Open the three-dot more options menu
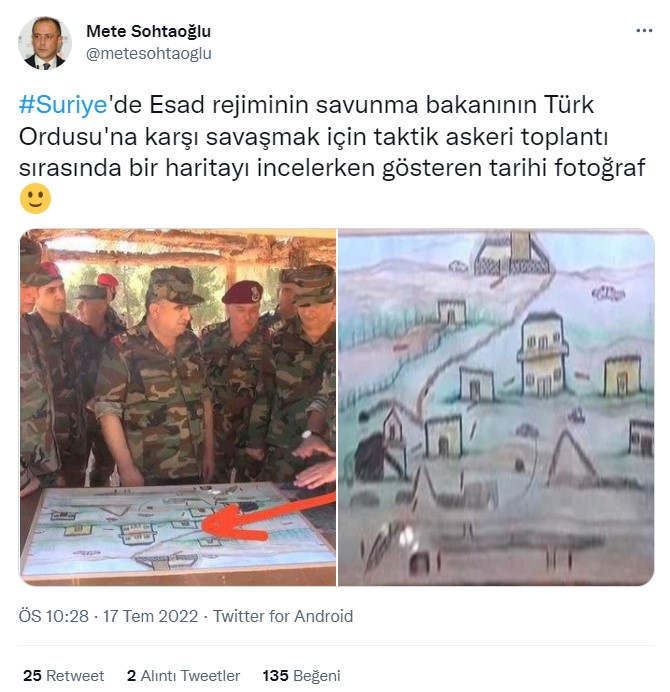 point(644,30)
